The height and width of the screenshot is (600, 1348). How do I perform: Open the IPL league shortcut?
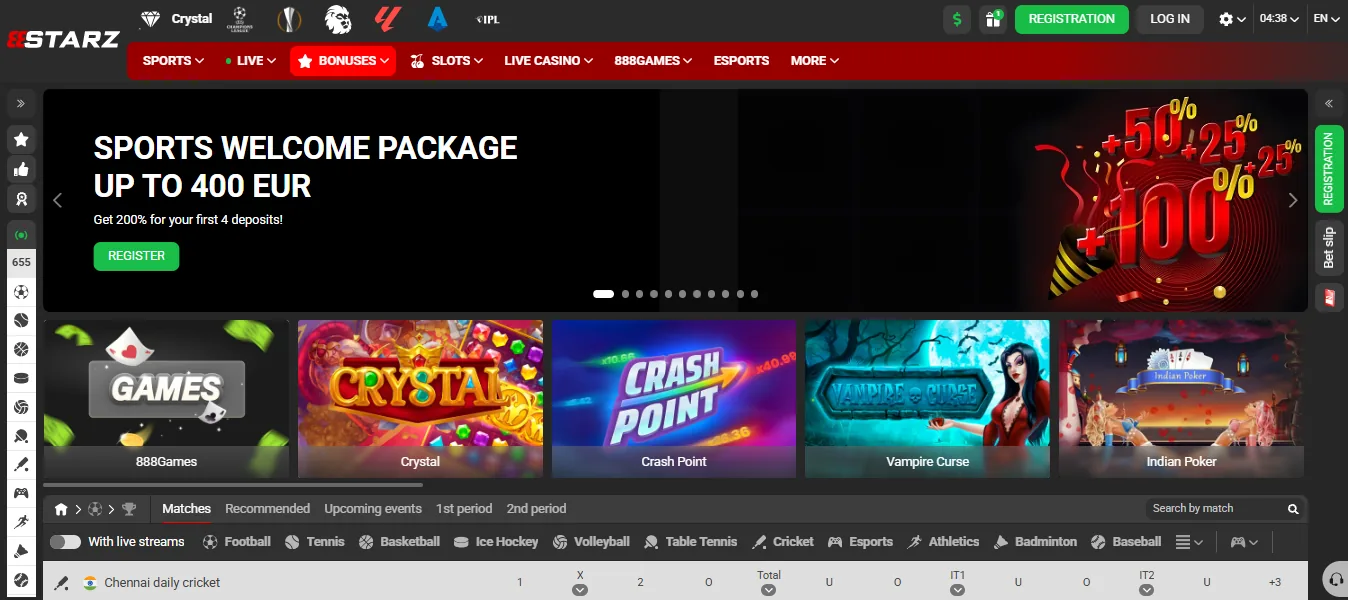coord(488,19)
